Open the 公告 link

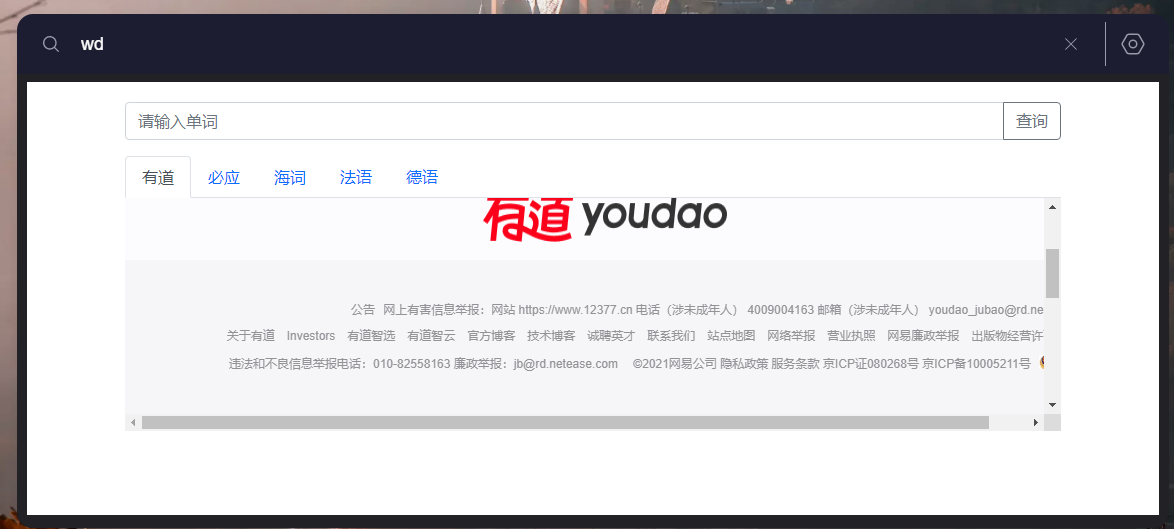[362, 310]
